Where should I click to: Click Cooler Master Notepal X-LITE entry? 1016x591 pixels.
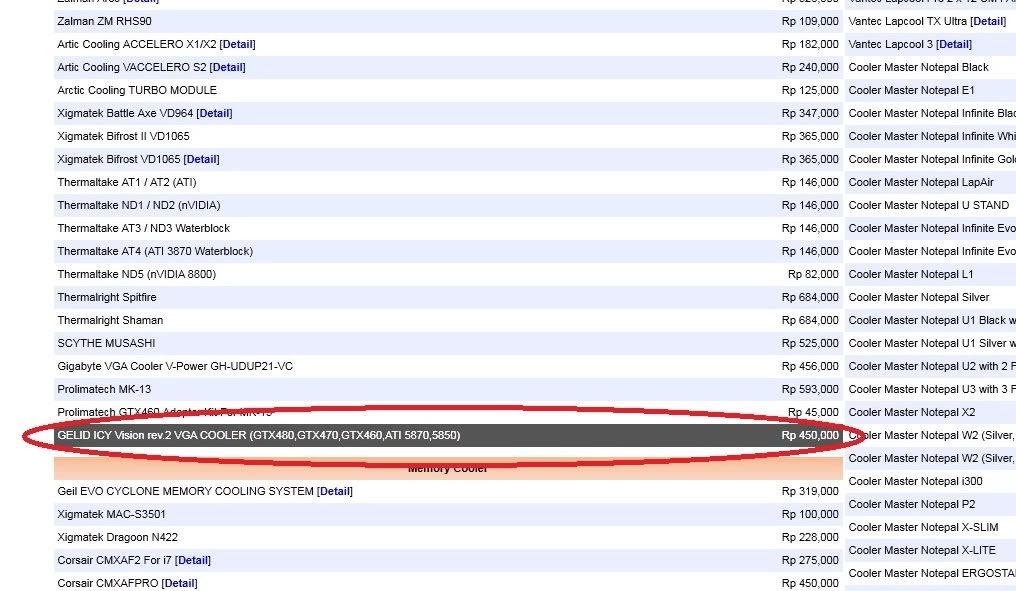point(922,550)
